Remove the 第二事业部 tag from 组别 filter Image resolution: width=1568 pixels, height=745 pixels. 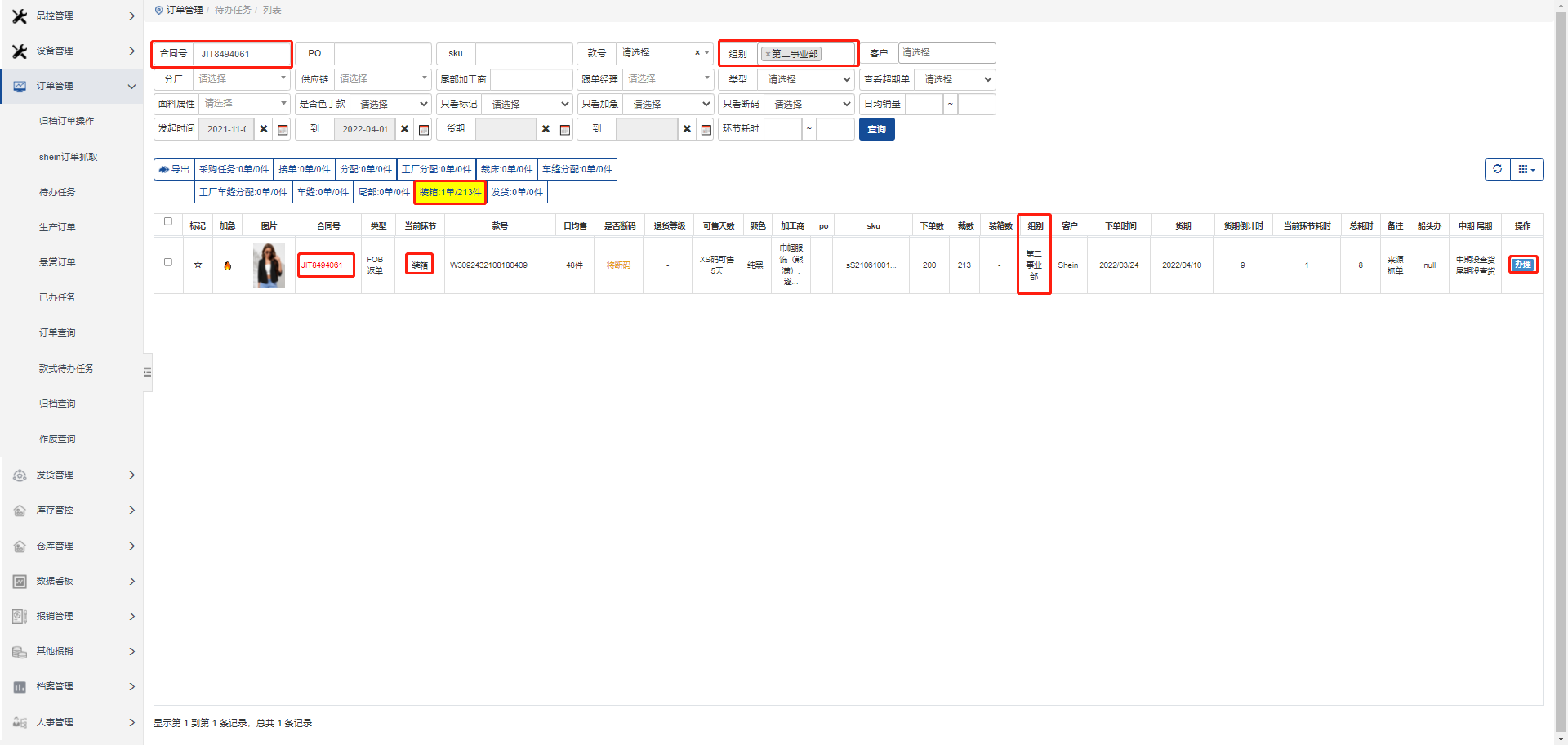[x=768, y=54]
